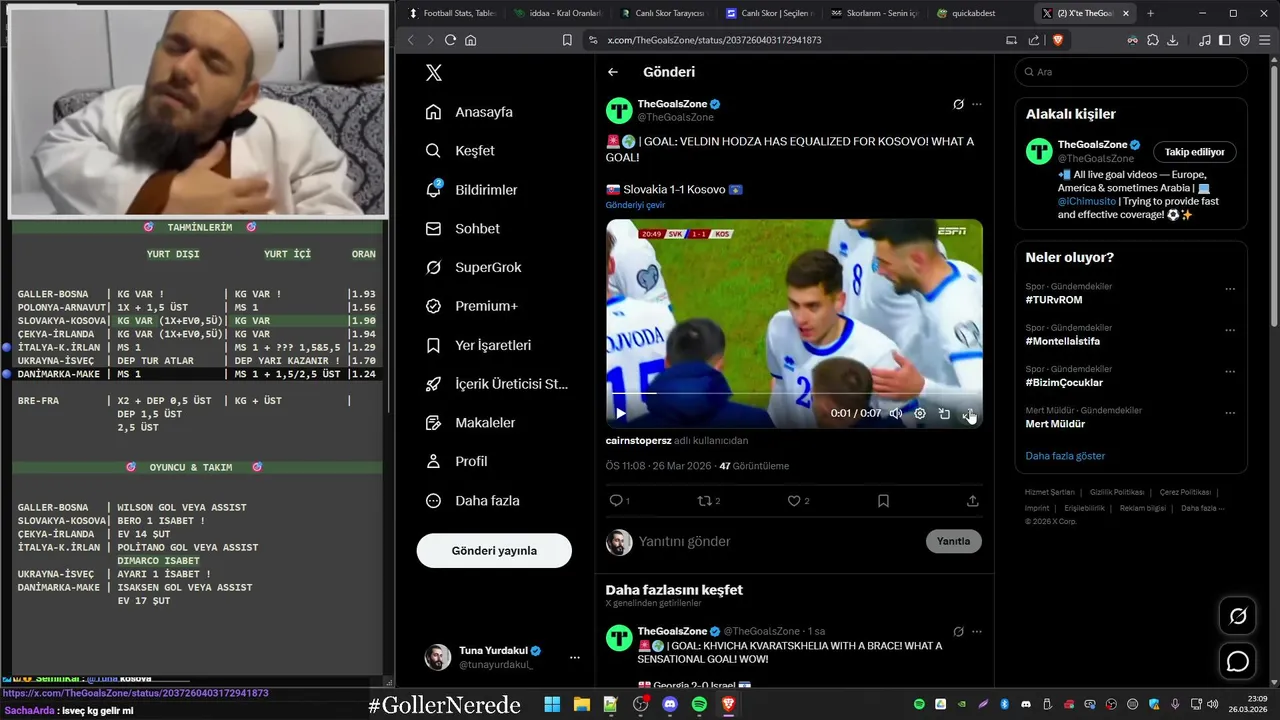Click the X logo in the sidebar
Image resolution: width=1280 pixels, height=720 pixels.
pyautogui.click(x=433, y=72)
